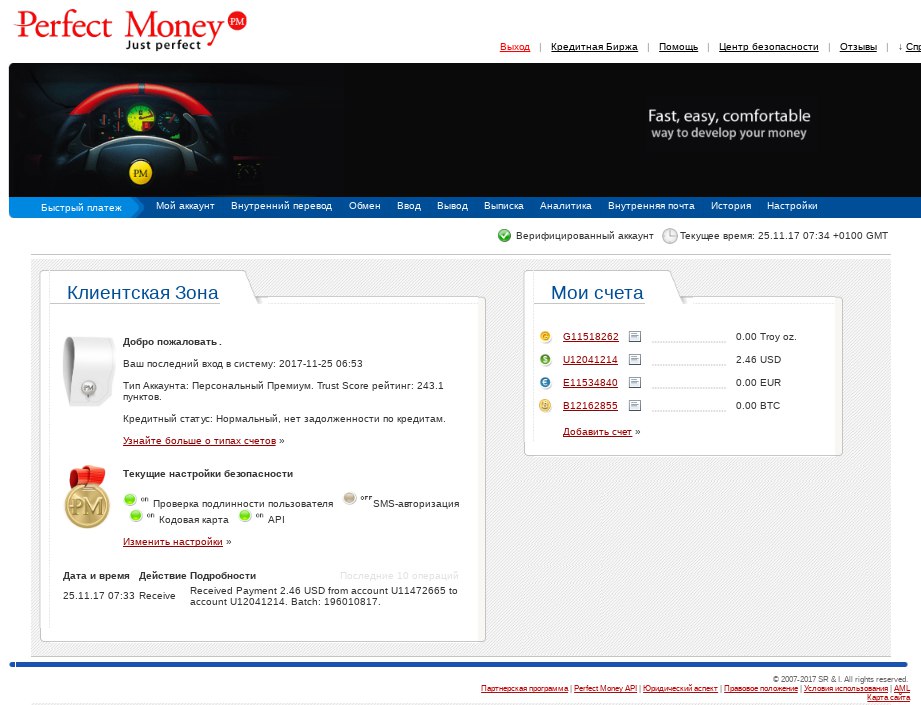
Task: Click the Последние 10 операций text
Action: click(399, 576)
